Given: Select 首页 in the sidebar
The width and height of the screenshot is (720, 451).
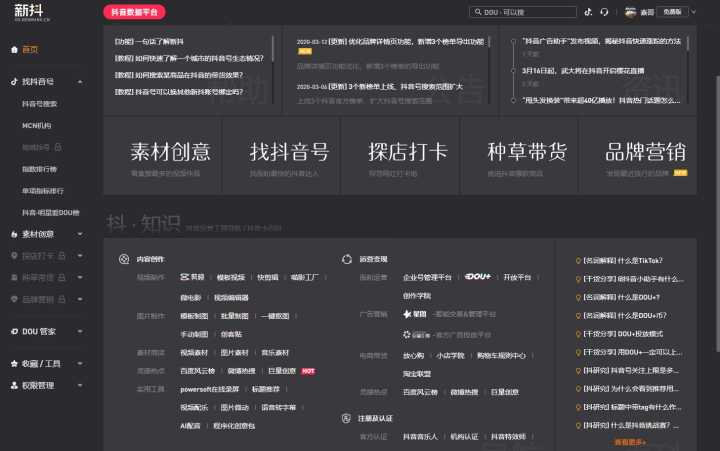Looking at the screenshot, I should (30, 50).
